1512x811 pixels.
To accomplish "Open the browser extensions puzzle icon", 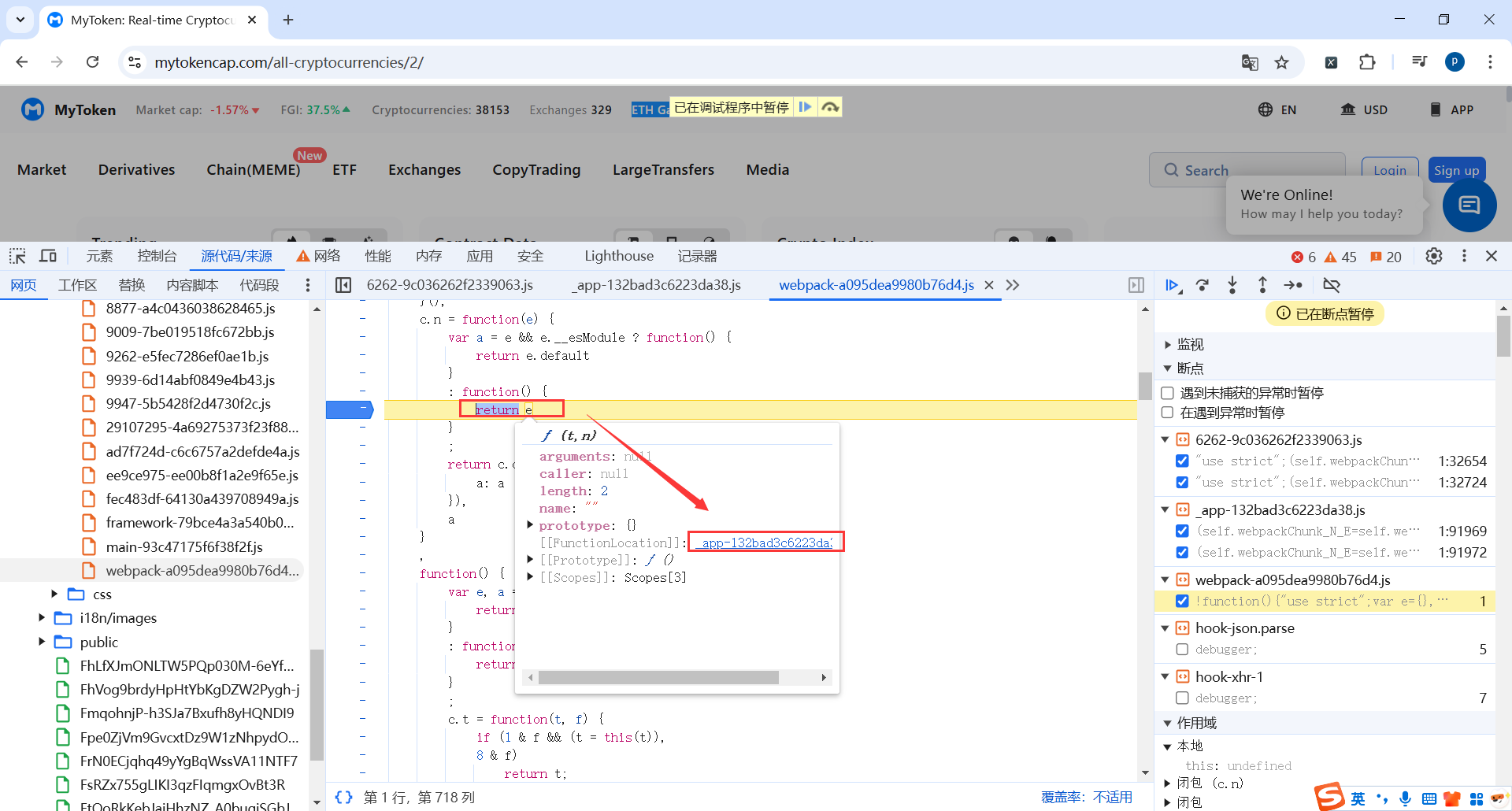I will click(x=1367, y=62).
